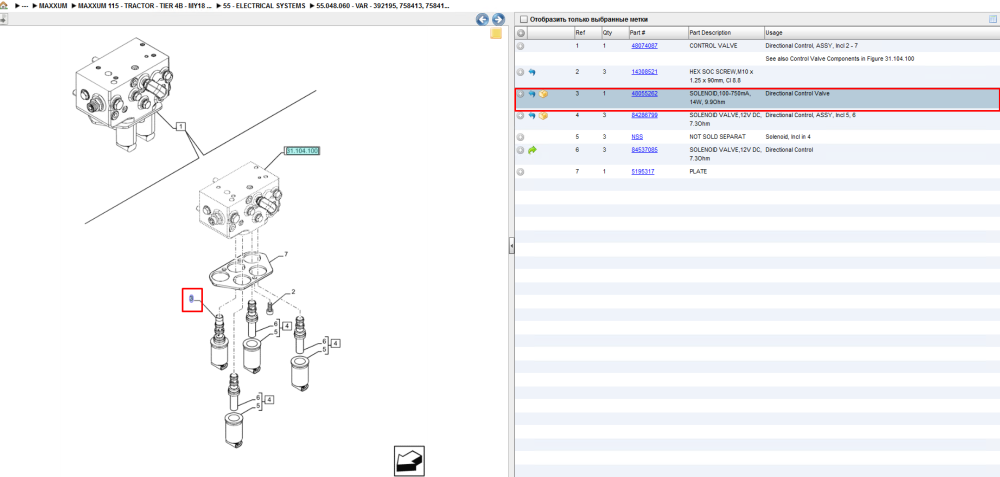Select 'CONTROL VALVE' description text
The height and width of the screenshot is (477, 1000).
[712, 46]
